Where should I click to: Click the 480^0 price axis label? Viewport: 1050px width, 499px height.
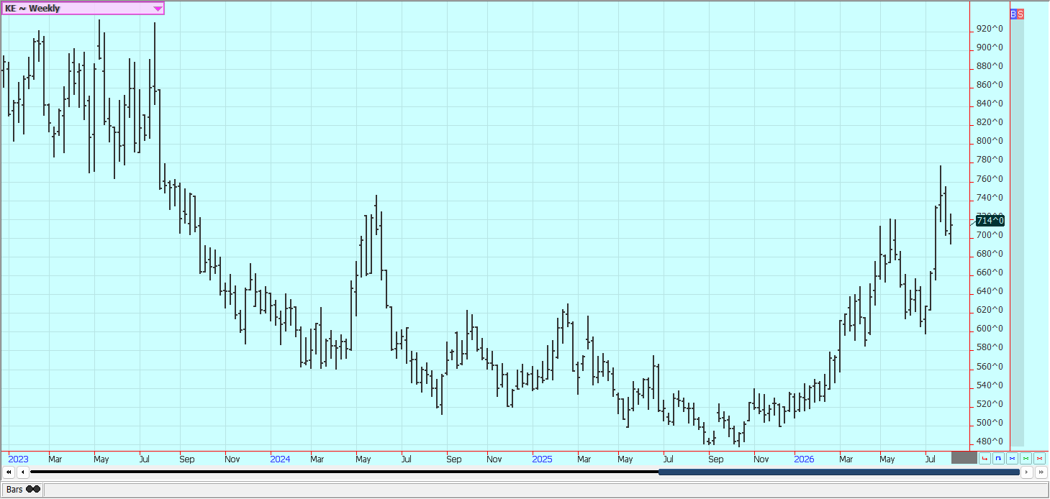tap(989, 441)
